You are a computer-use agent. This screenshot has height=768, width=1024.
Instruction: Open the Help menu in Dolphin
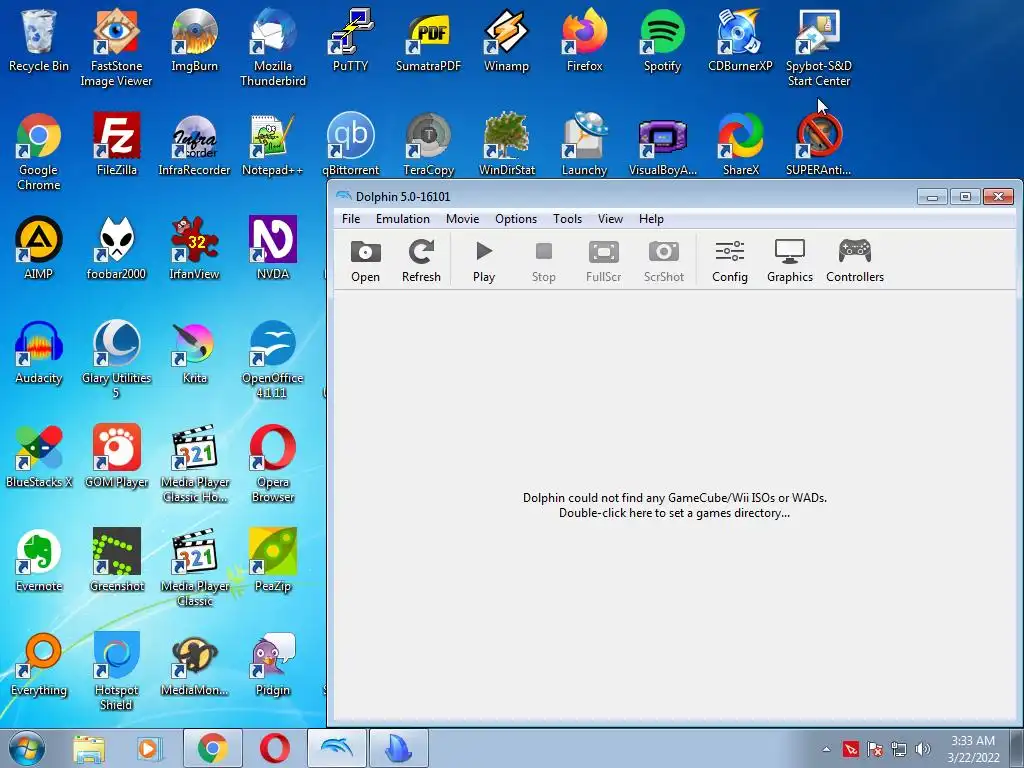pyautogui.click(x=651, y=219)
